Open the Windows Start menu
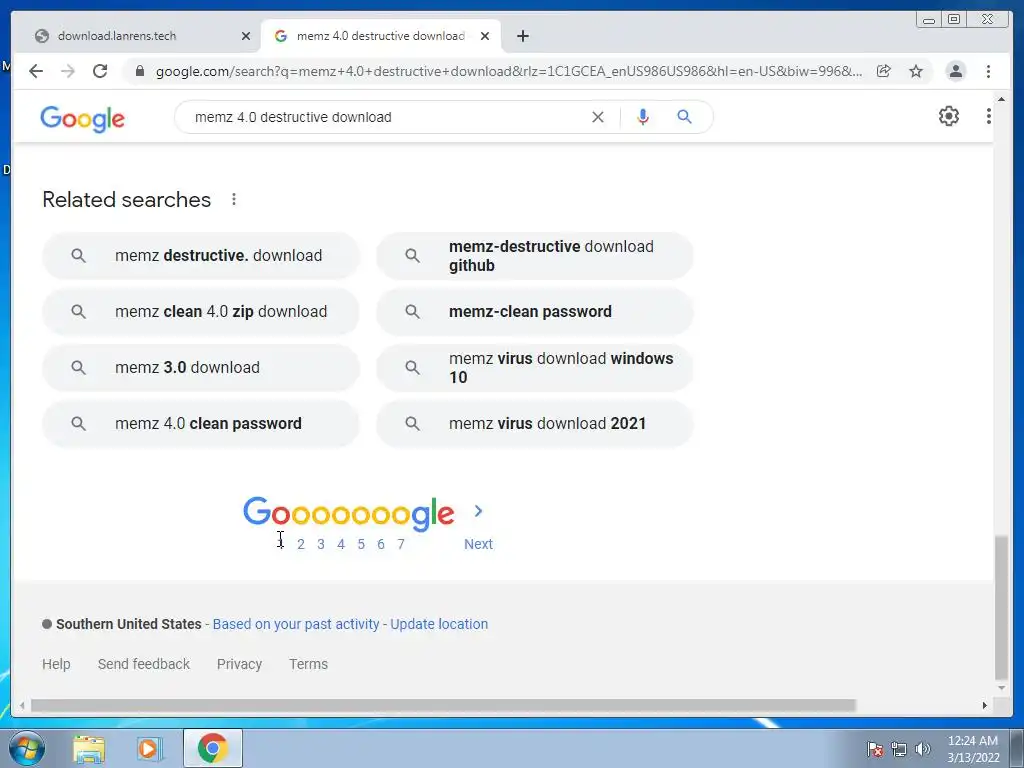This screenshot has width=1024, height=768. (27, 748)
